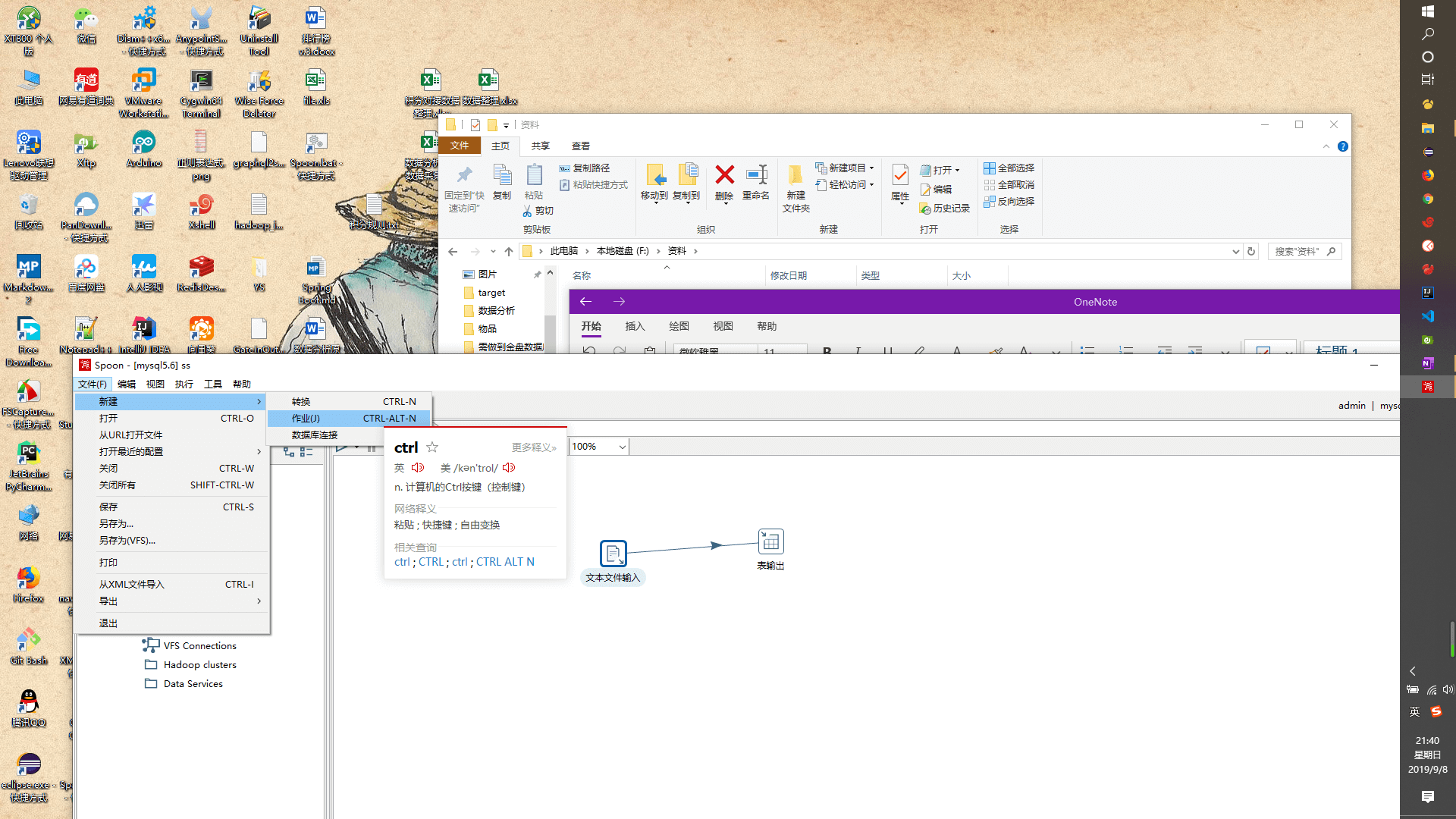Play the US pronunciation of ctrl
1456x819 pixels.
coord(509,468)
